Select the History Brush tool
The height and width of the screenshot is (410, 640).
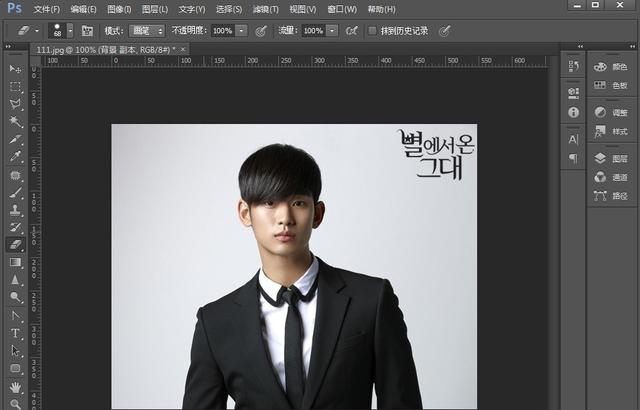tap(15, 228)
